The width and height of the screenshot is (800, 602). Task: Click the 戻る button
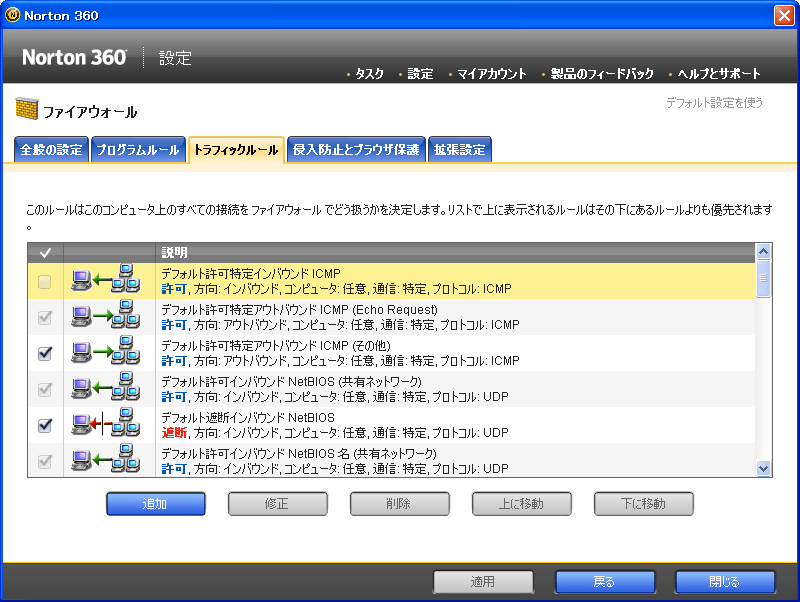[605, 582]
